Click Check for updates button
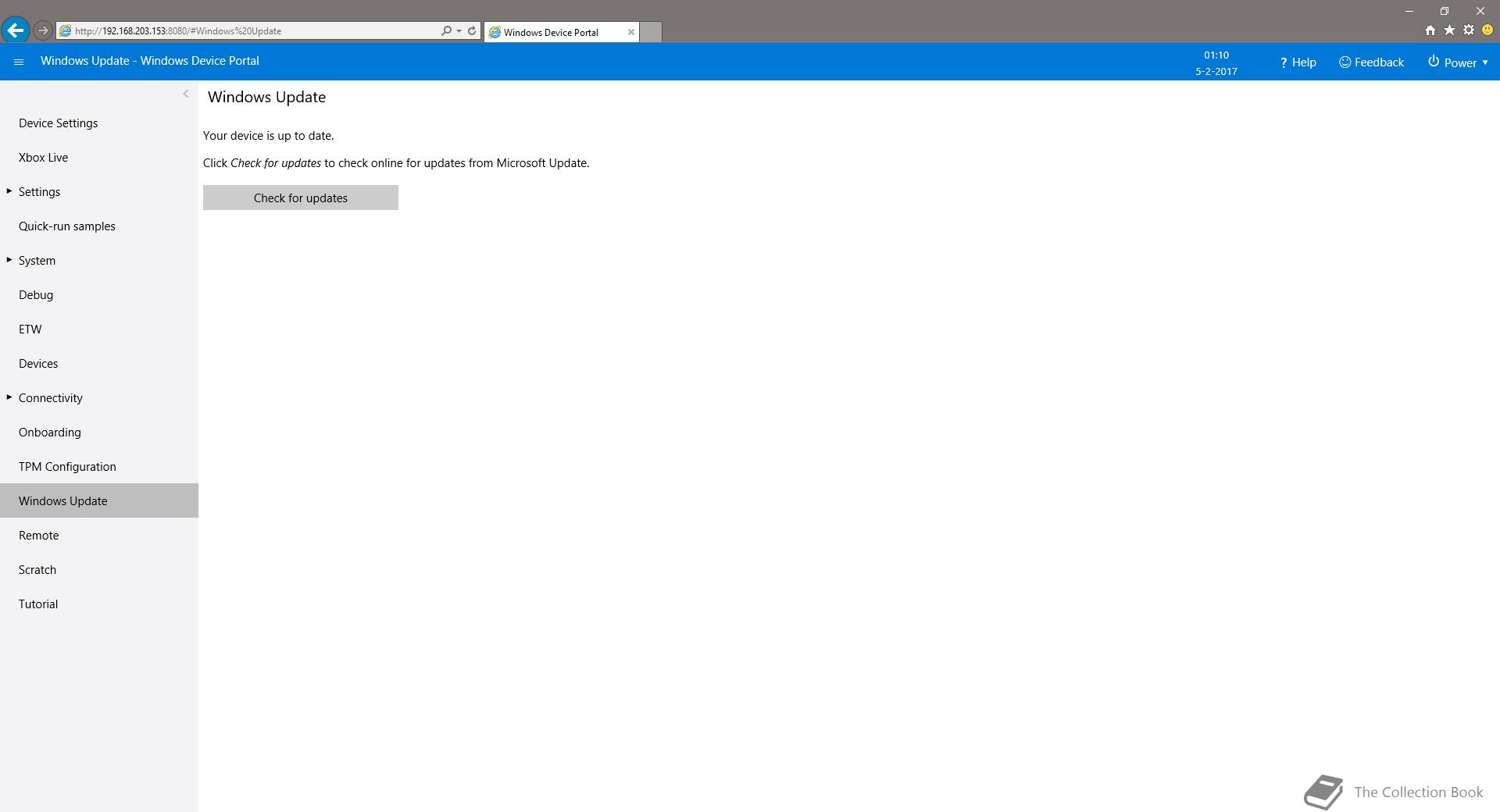 point(301,198)
